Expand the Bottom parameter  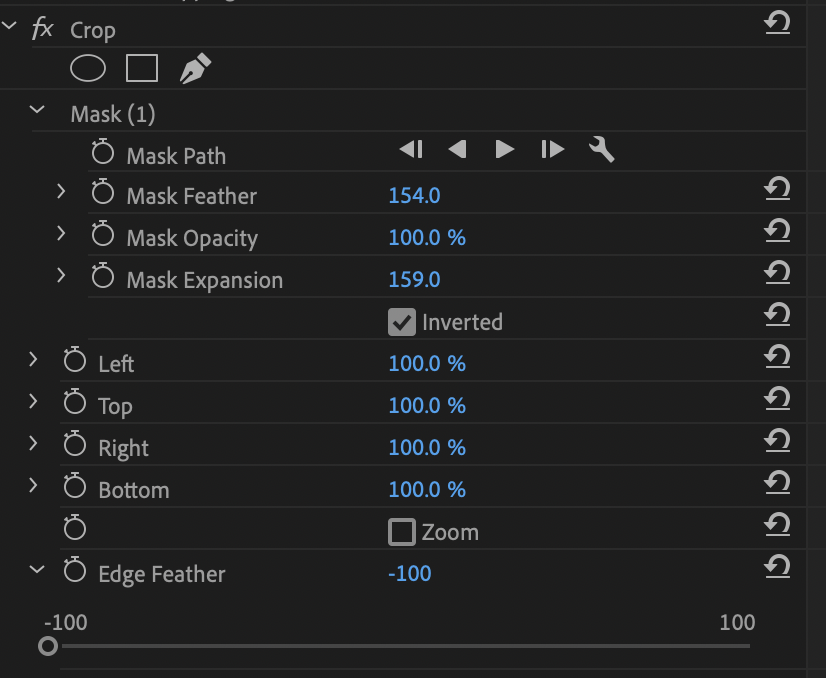click(33, 485)
